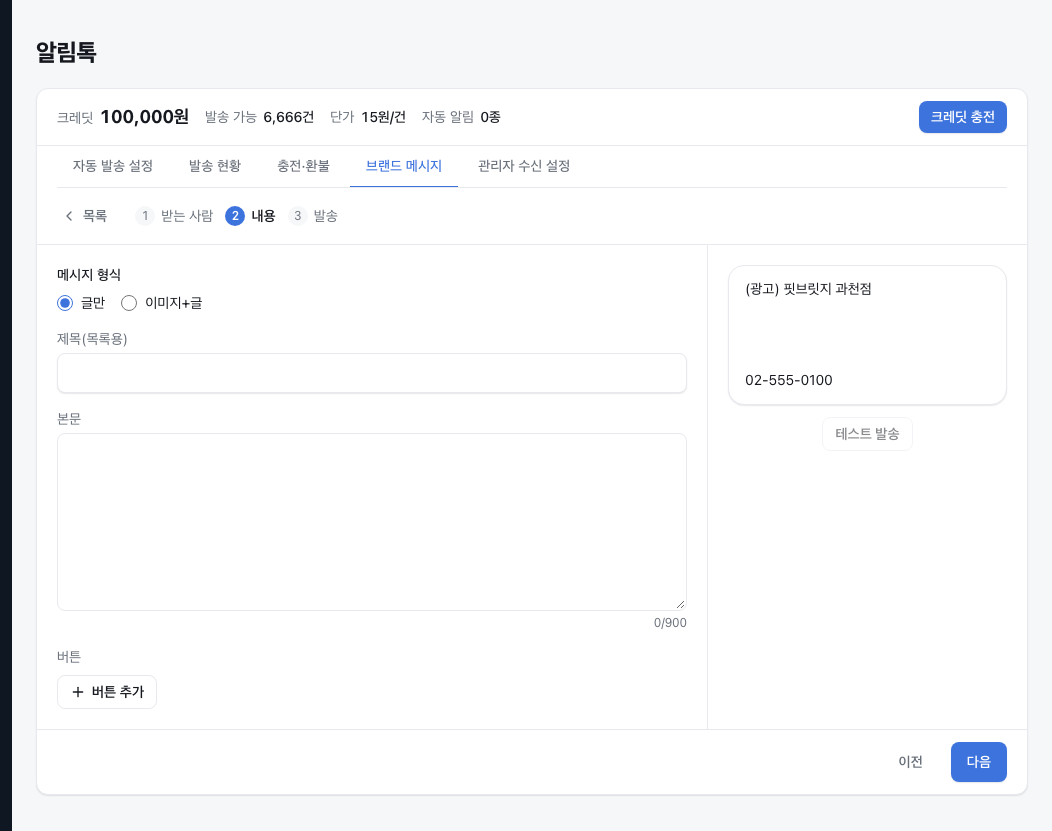Focus the 제목(목록용) input field
The height and width of the screenshot is (831, 1052).
[372, 373]
